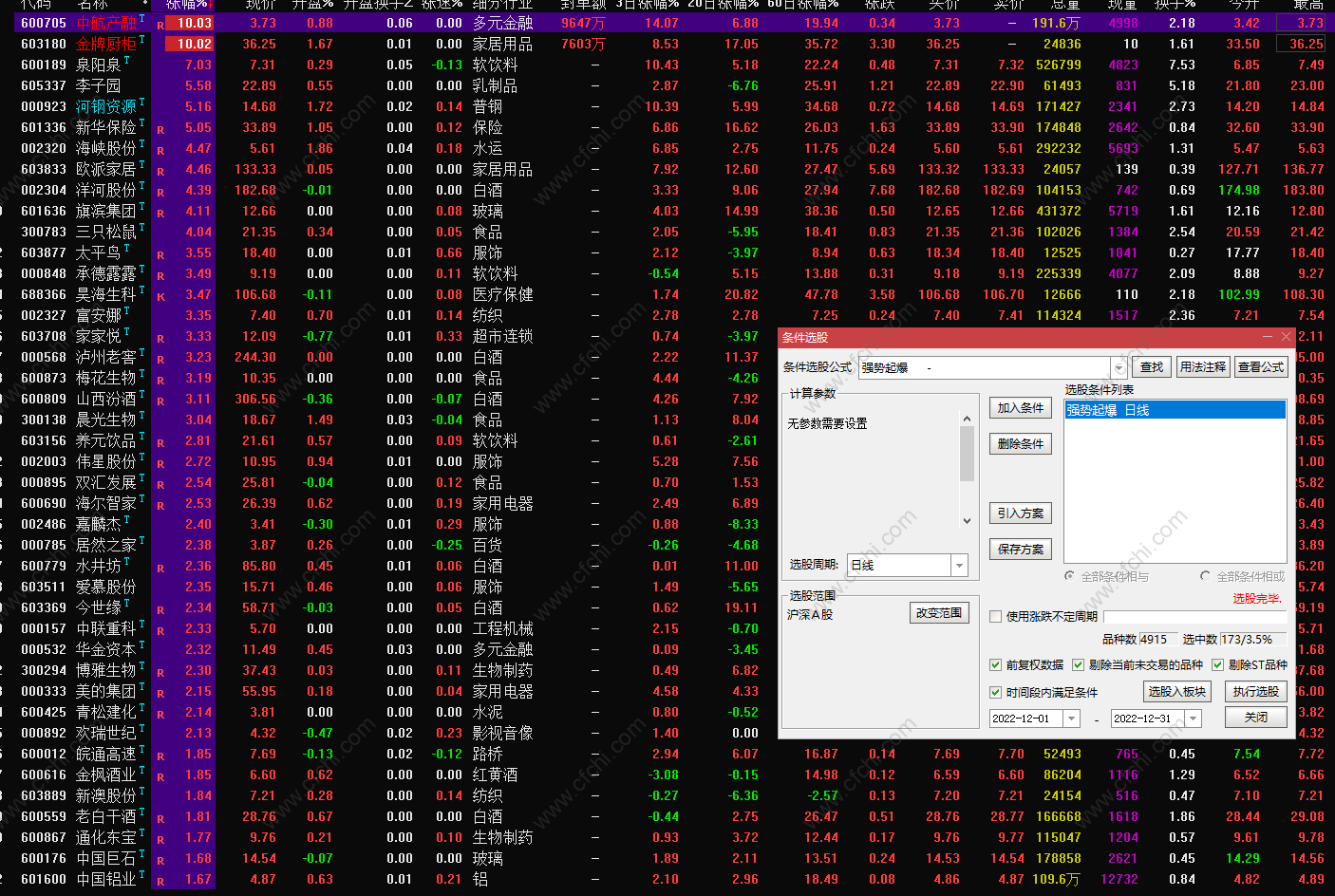Toggle 前复权数据 checkbox
The height and width of the screenshot is (896, 1335).
(995, 664)
